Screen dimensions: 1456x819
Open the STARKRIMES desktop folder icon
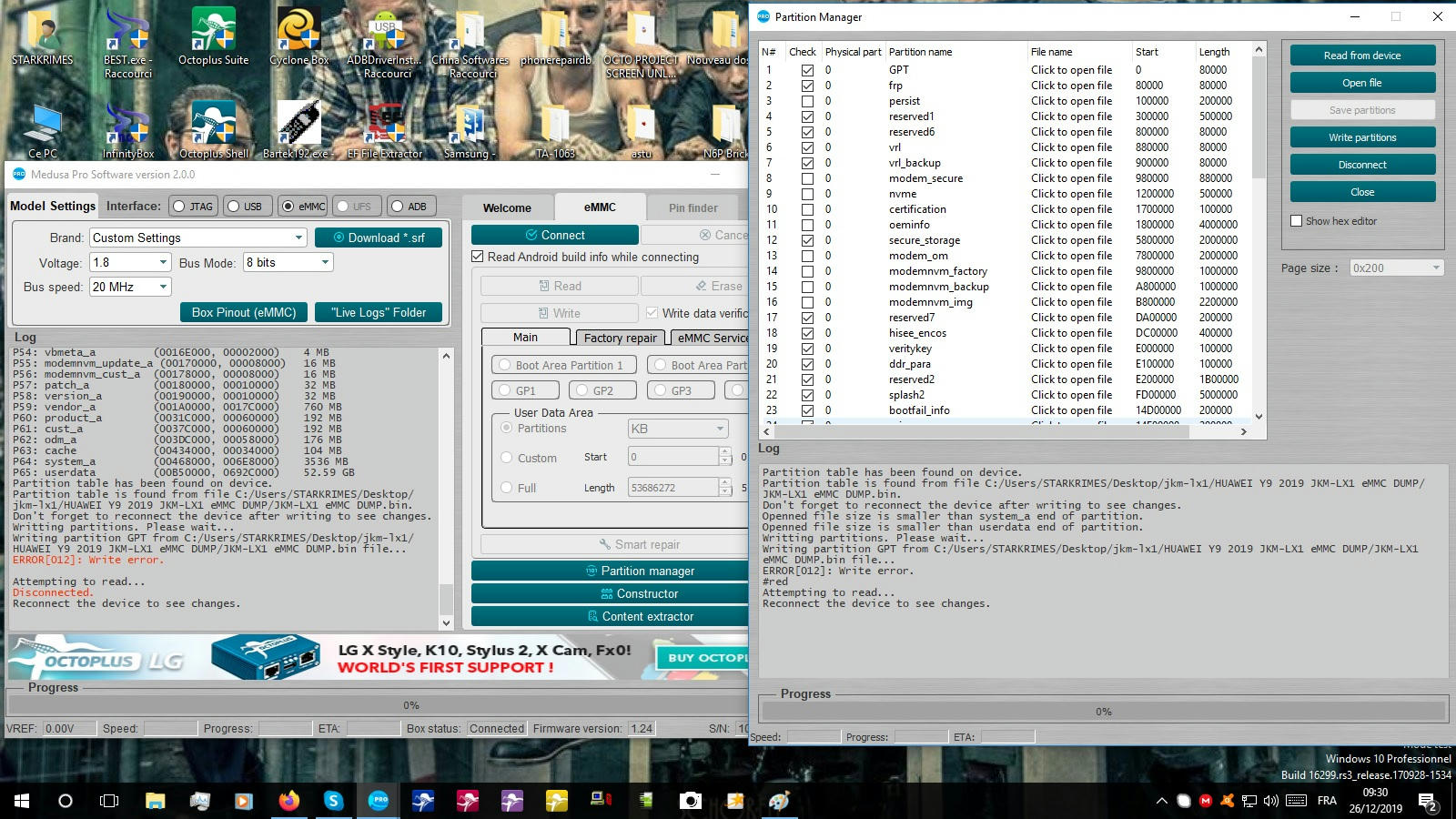[x=42, y=38]
